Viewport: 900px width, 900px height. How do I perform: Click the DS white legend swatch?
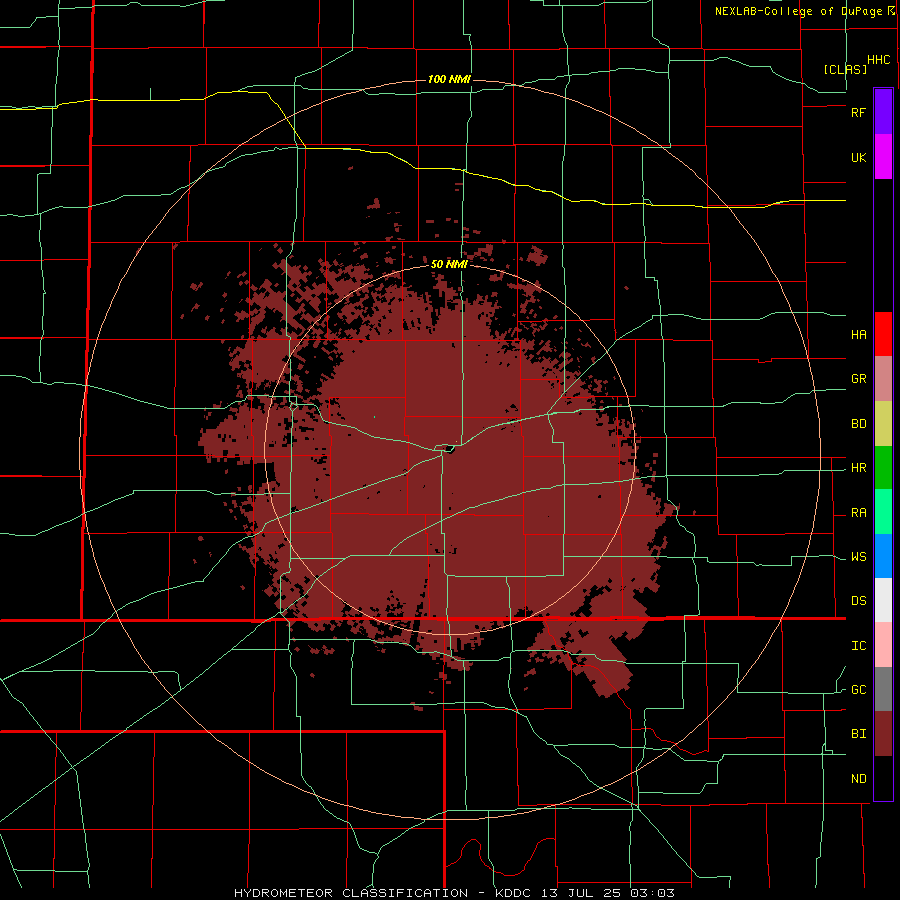click(883, 600)
